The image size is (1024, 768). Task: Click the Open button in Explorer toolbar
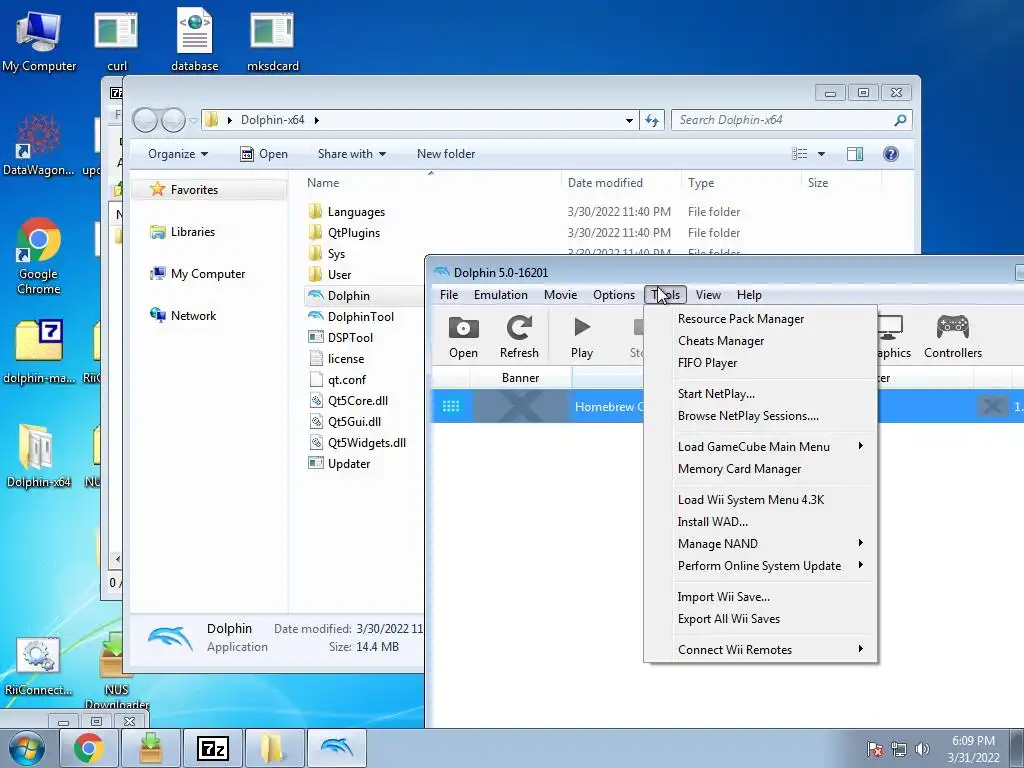(264, 154)
